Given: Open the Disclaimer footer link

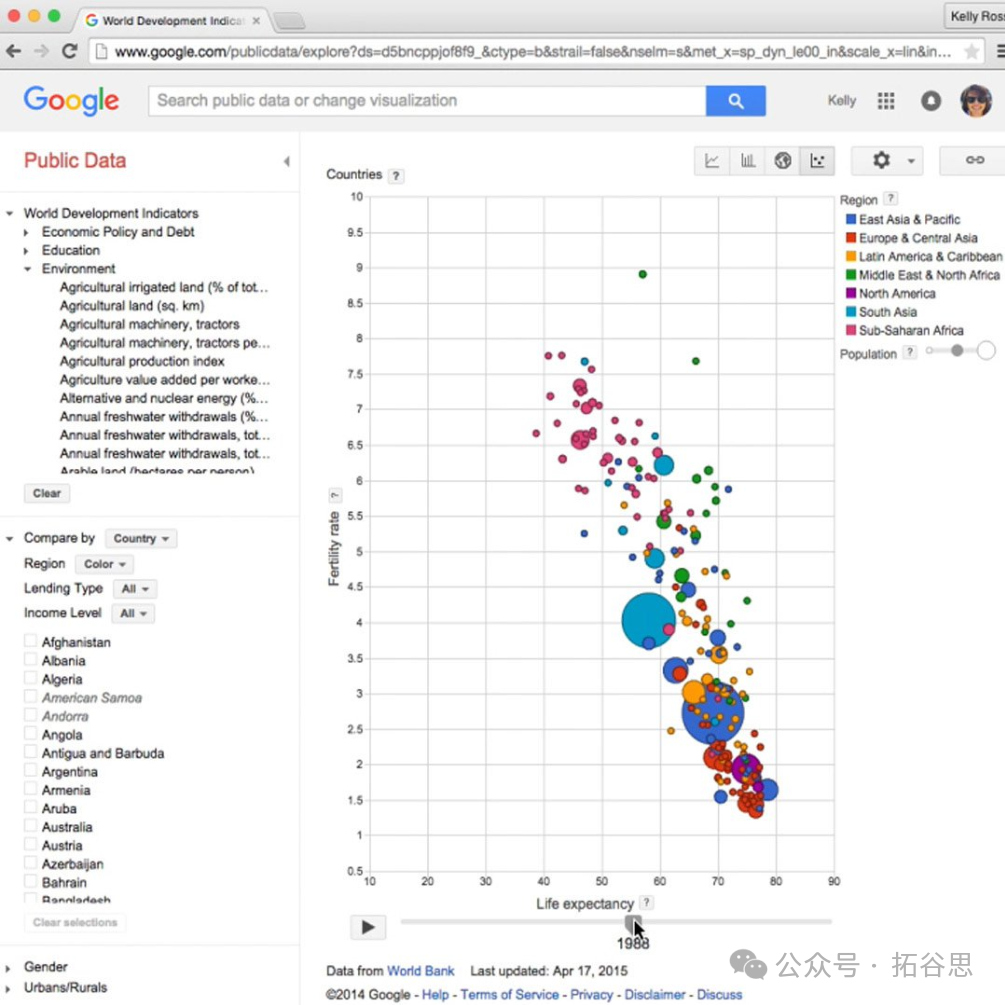Looking at the screenshot, I should (x=654, y=994).
